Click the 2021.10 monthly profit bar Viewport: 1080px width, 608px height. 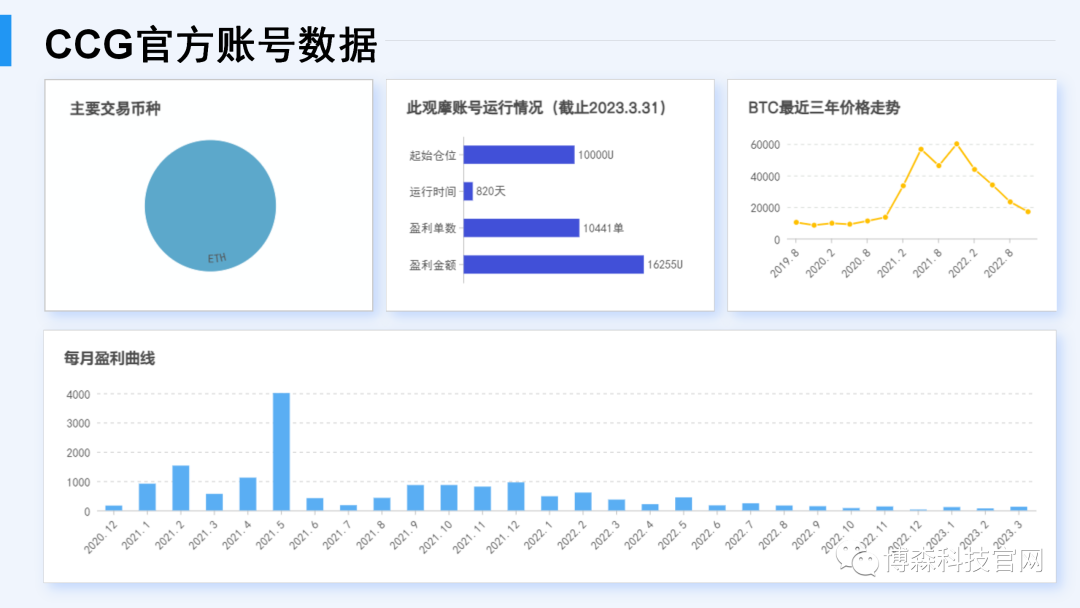(x=449, y=498)
